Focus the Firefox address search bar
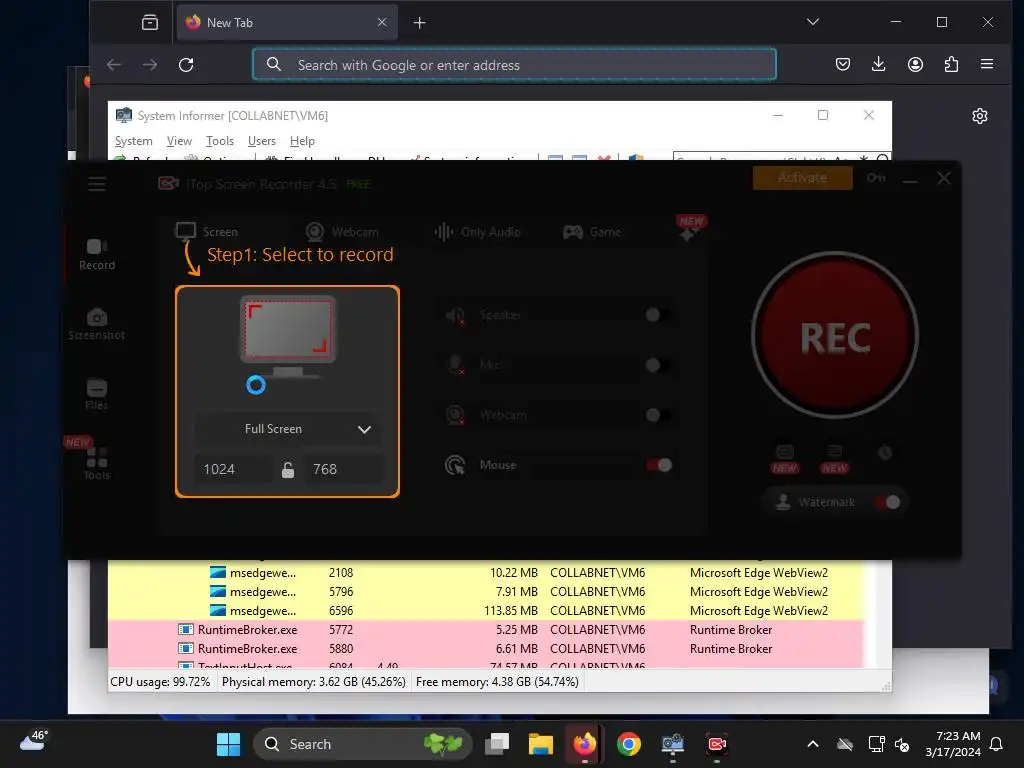1024x768 pixels. 515,65
